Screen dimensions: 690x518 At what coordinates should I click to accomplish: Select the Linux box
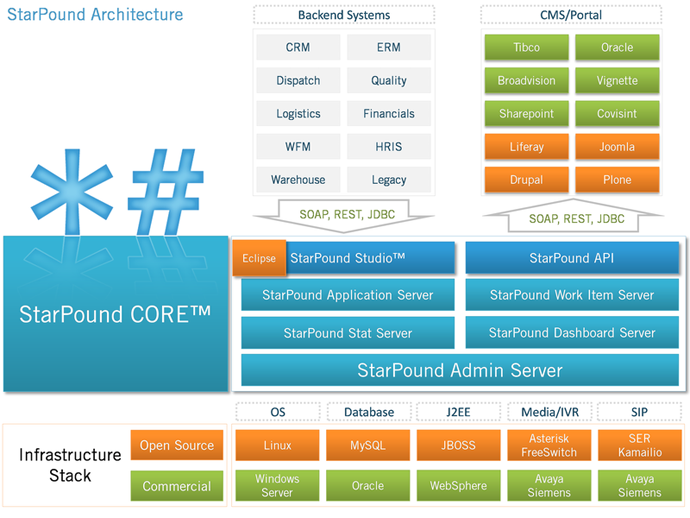[x=277, y=445]
